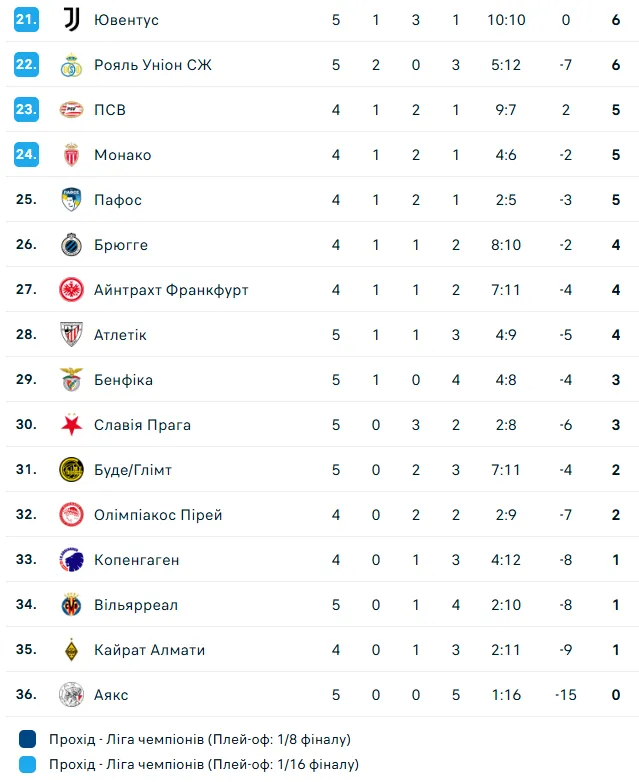Click the dark blue 1/8 final legend swatch
The image size is (639, 782).
(28, 740)
